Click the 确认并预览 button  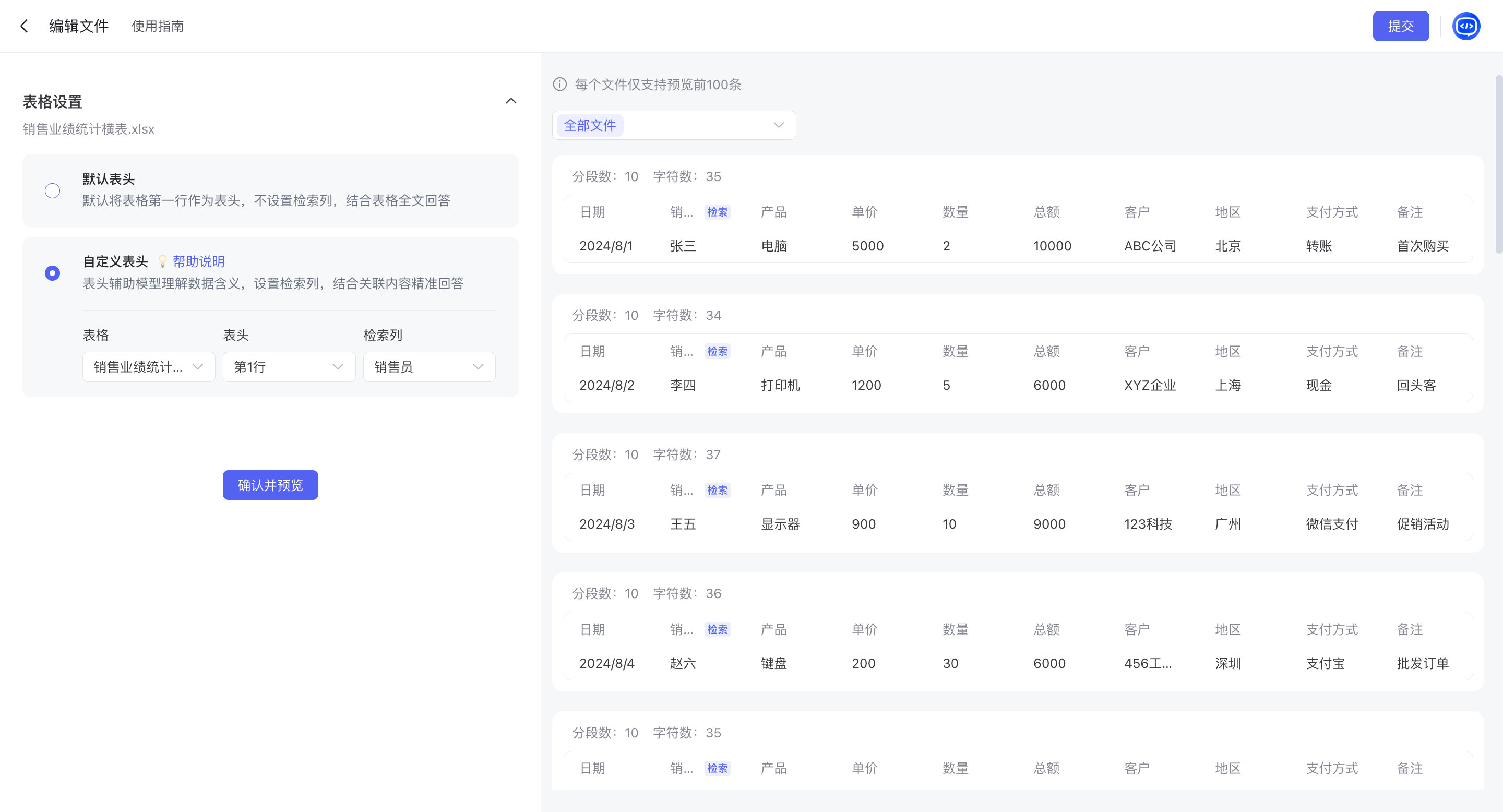(270, 485)
